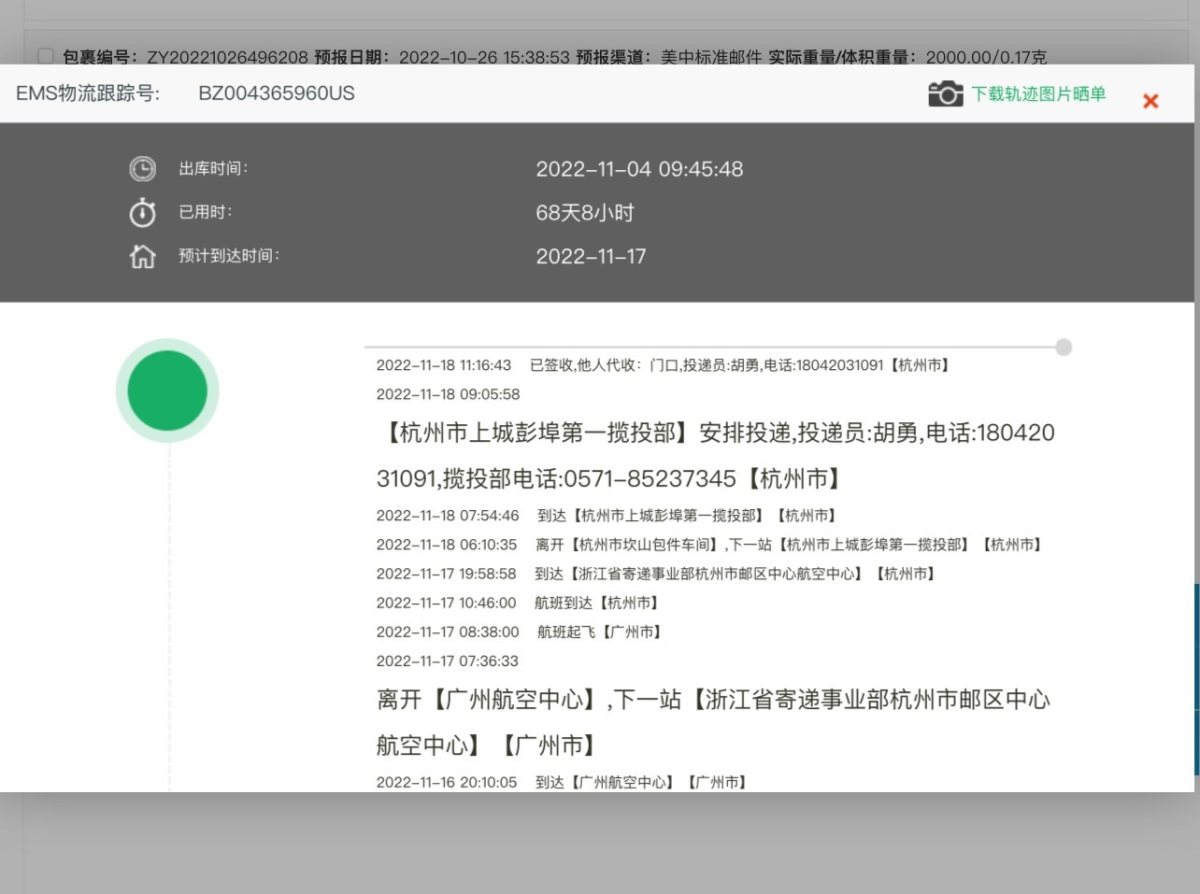Click the clock icon beside 出库时间
The image size is (1200, 894).
(x=141, y=169)
